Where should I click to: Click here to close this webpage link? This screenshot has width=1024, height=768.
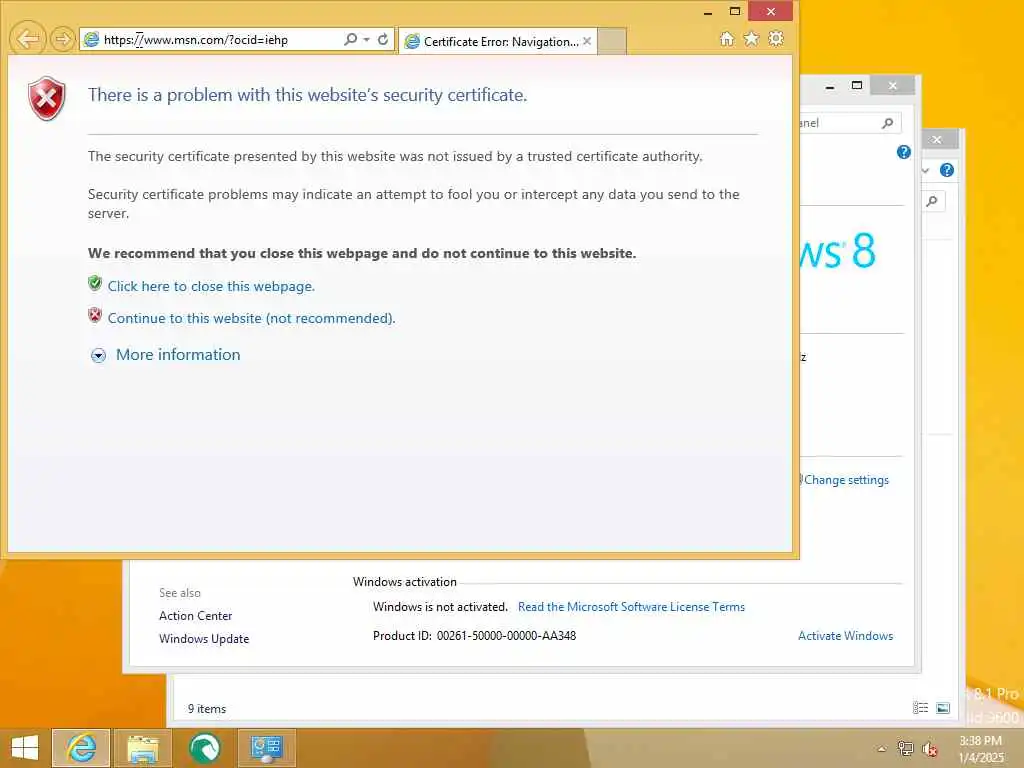click(x=211, y=286)
